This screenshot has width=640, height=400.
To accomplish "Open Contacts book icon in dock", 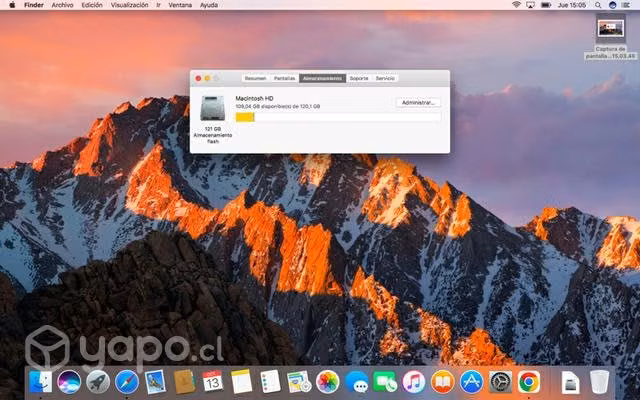I will pyautogui.click(x=184, y=382).
